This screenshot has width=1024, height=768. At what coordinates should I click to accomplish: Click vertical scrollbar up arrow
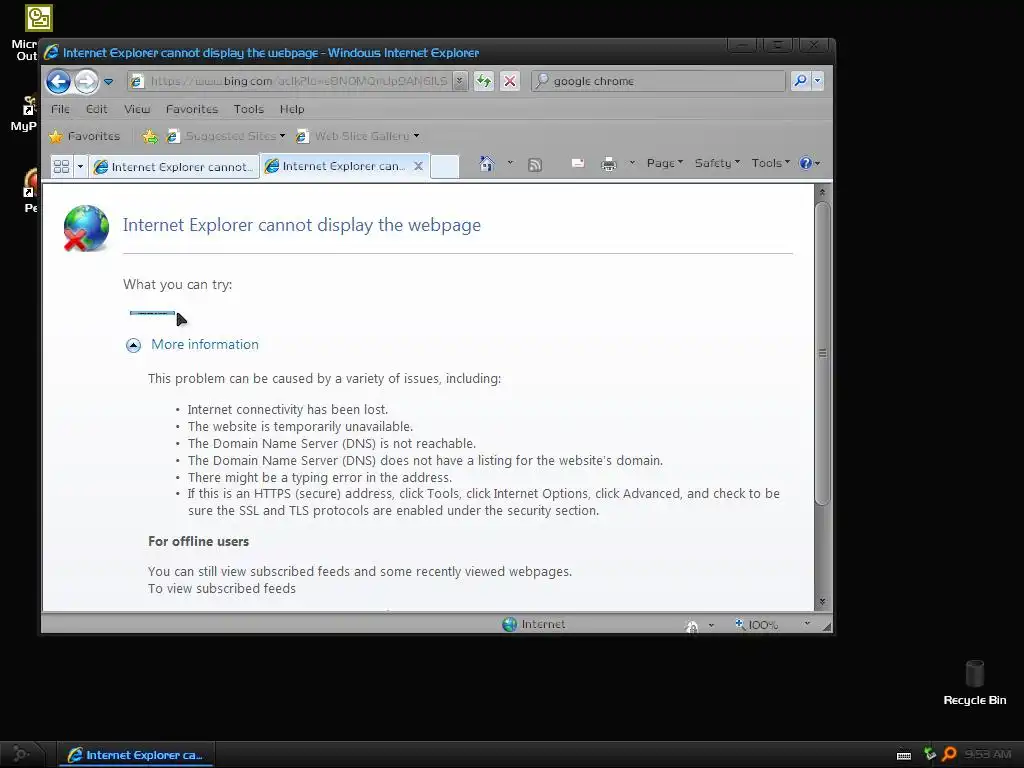tap(822, 192)
